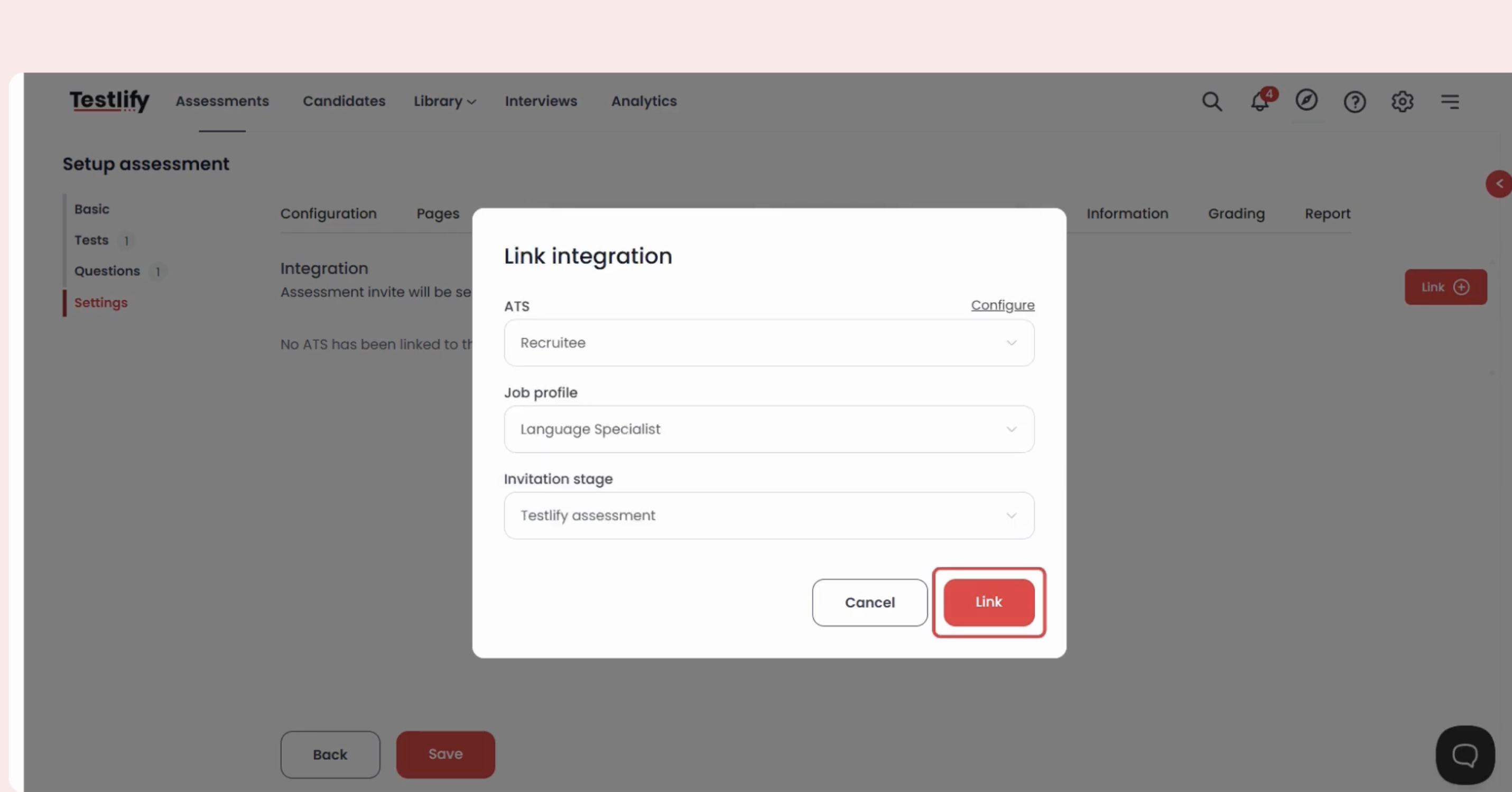1512x792 pixels.
Task: Open the search magnifier icon
Action: (x=1211, y=101)
